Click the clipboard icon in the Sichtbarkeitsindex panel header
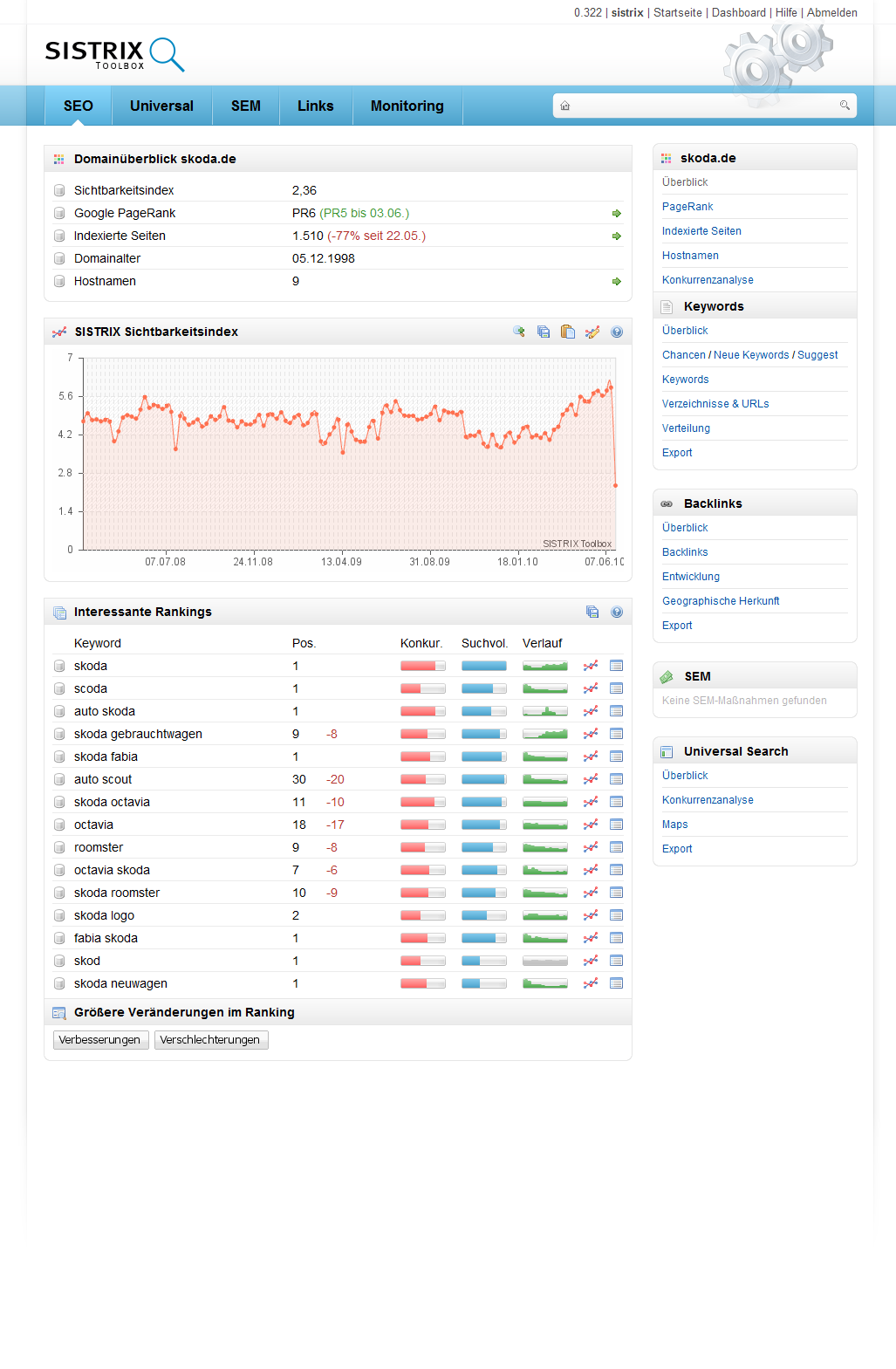896x1369 pixels. [x=568, y=332]
